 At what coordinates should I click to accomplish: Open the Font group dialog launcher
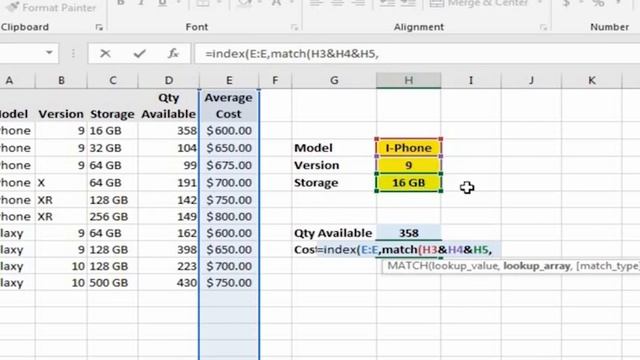coord(294,27)
